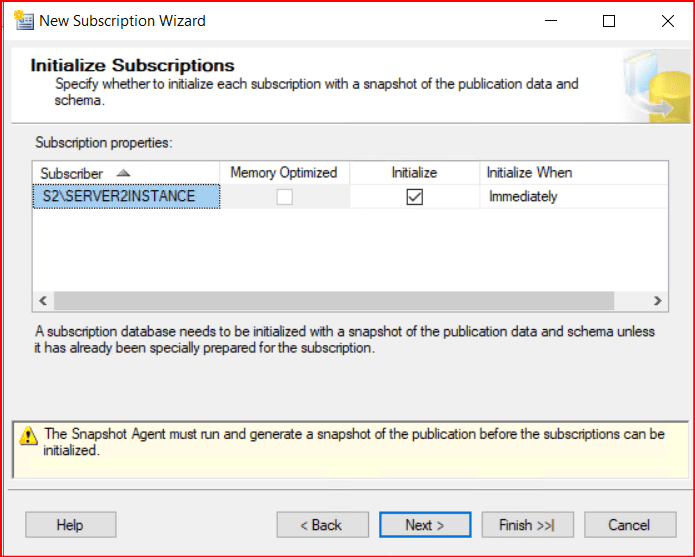Click the Initialize column header

tap(414, 173)
